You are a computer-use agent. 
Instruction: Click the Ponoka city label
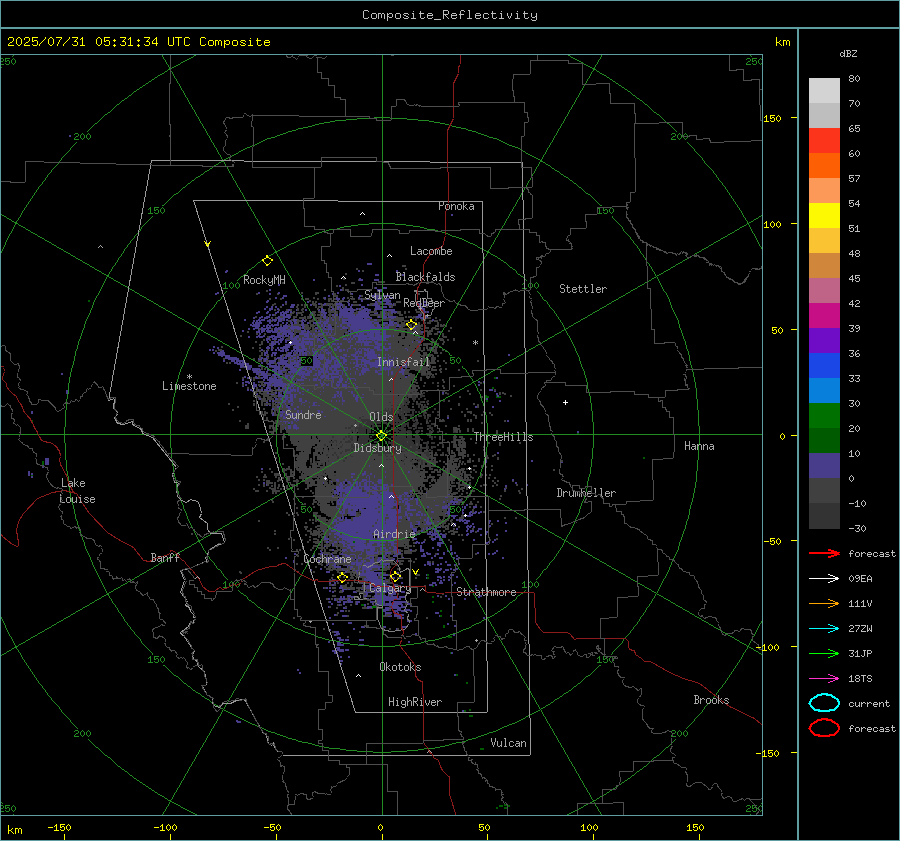[456, 206]
